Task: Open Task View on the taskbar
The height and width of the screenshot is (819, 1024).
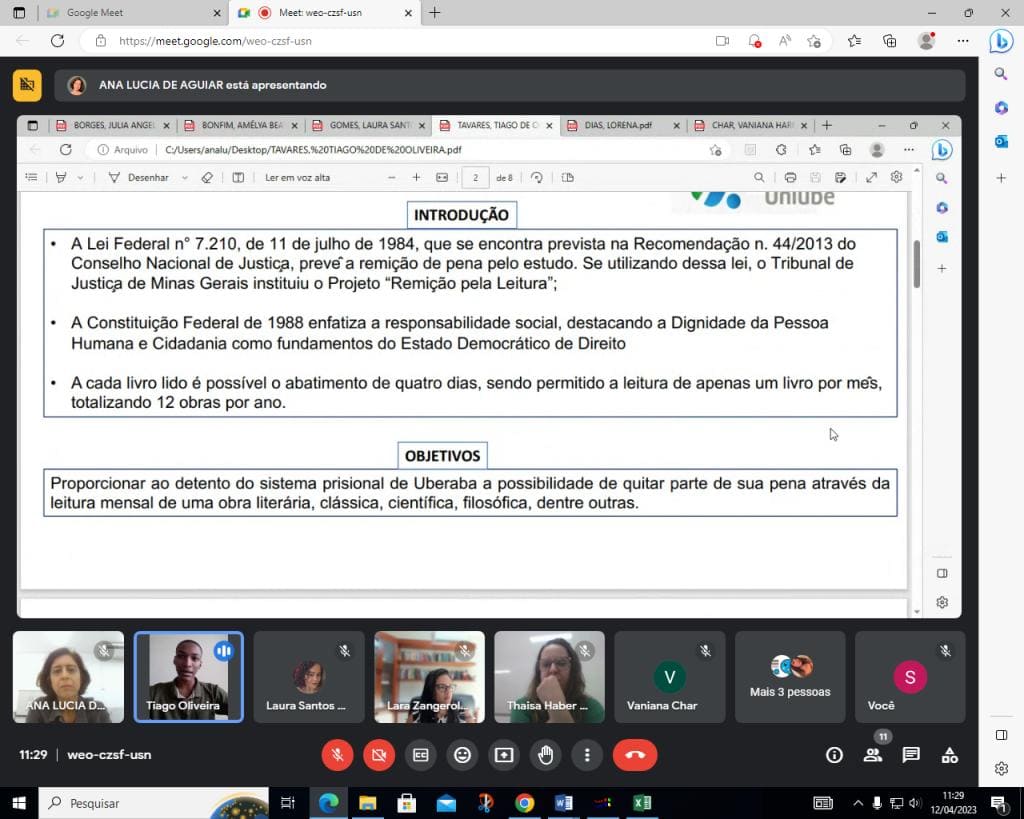Action: click(287, 803)
